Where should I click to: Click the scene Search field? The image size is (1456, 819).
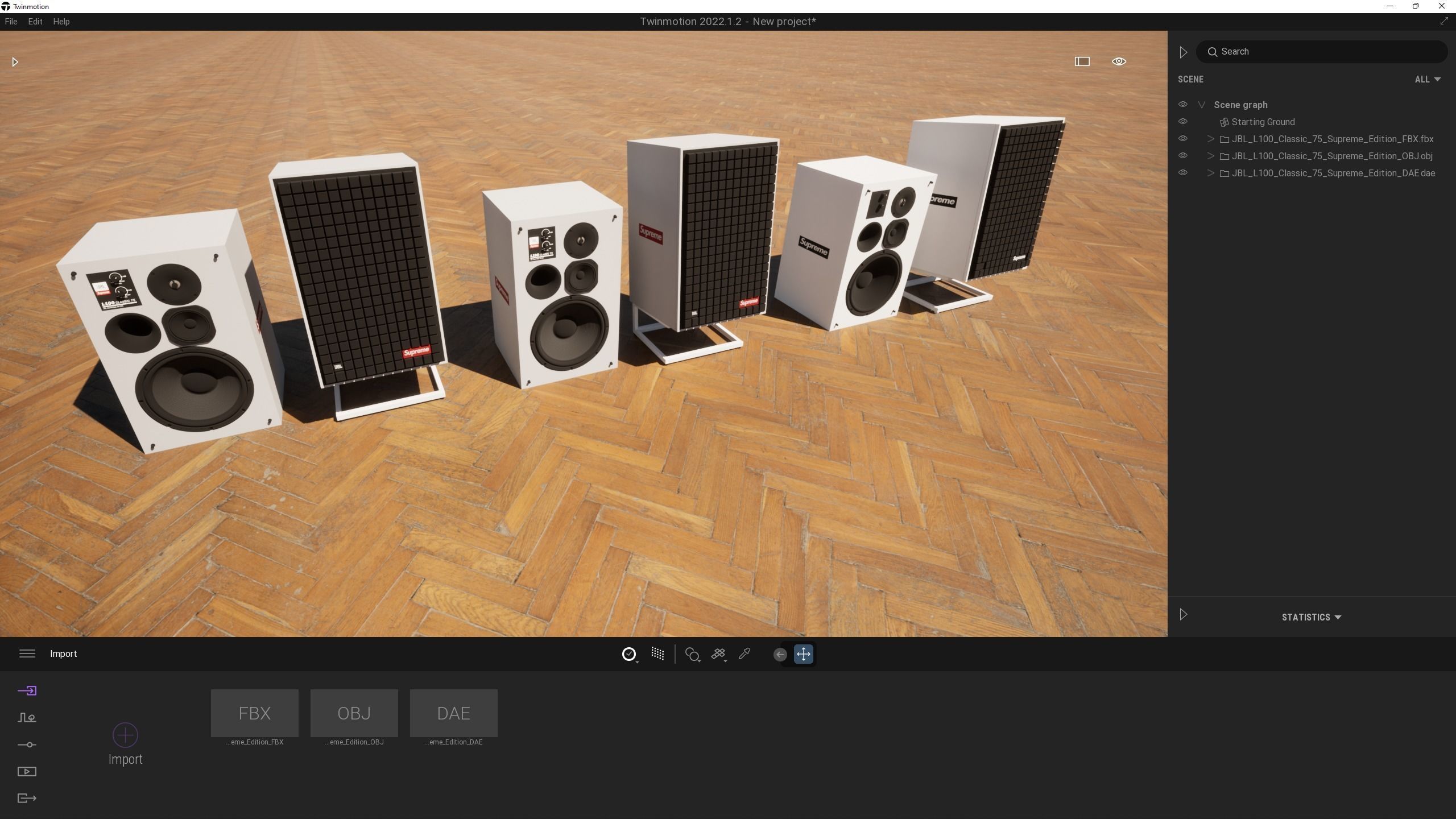(x=1321, y=52)
